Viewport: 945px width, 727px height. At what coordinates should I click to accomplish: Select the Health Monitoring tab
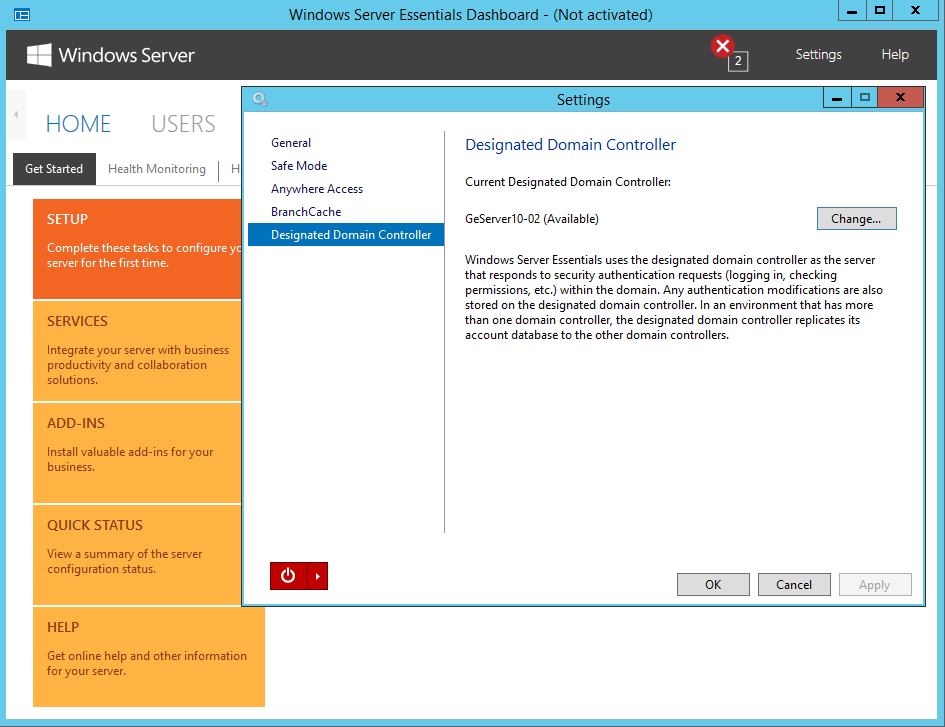point(157,169)
